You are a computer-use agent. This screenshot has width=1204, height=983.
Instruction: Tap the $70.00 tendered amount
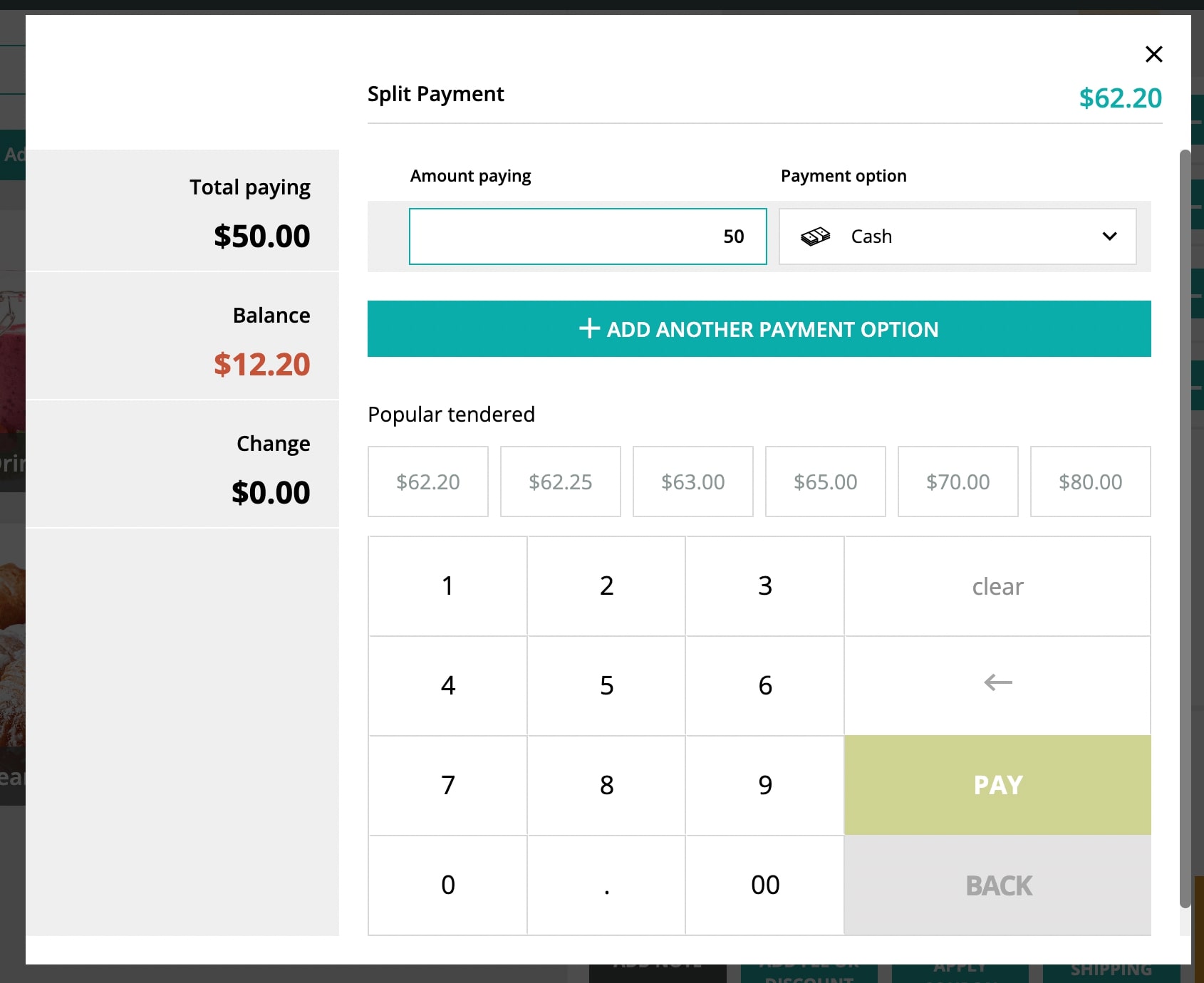(958, 482)
